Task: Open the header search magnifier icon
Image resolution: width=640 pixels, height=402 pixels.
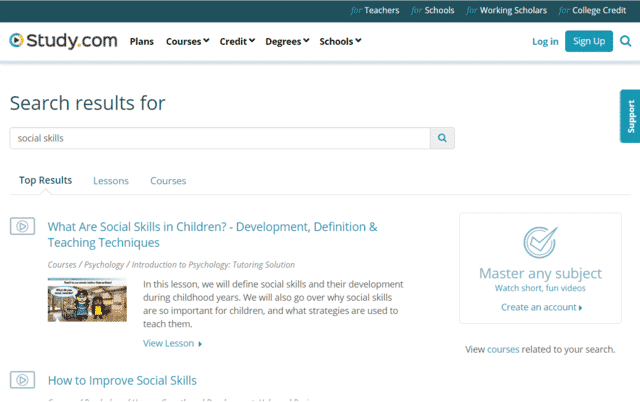Action: (x=625, y=41)
